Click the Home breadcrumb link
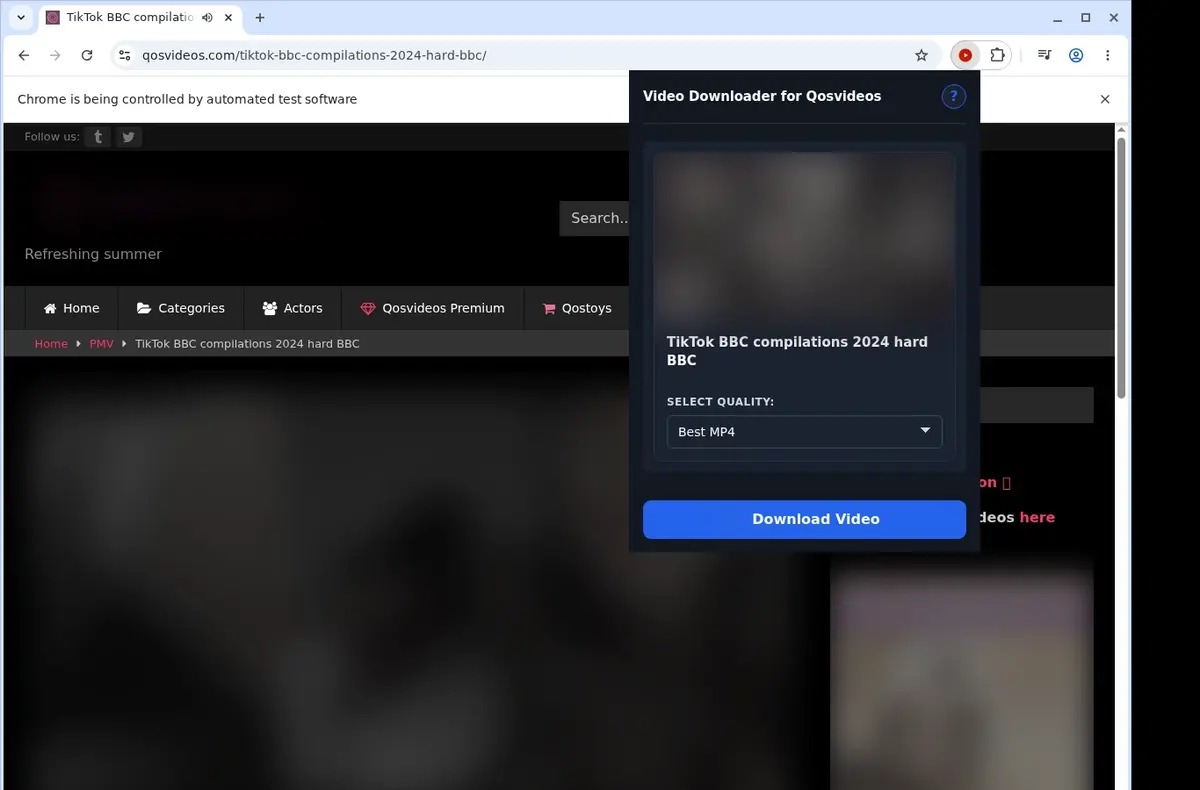Screen dimensions: 1200x790 (x=51, y=344)
